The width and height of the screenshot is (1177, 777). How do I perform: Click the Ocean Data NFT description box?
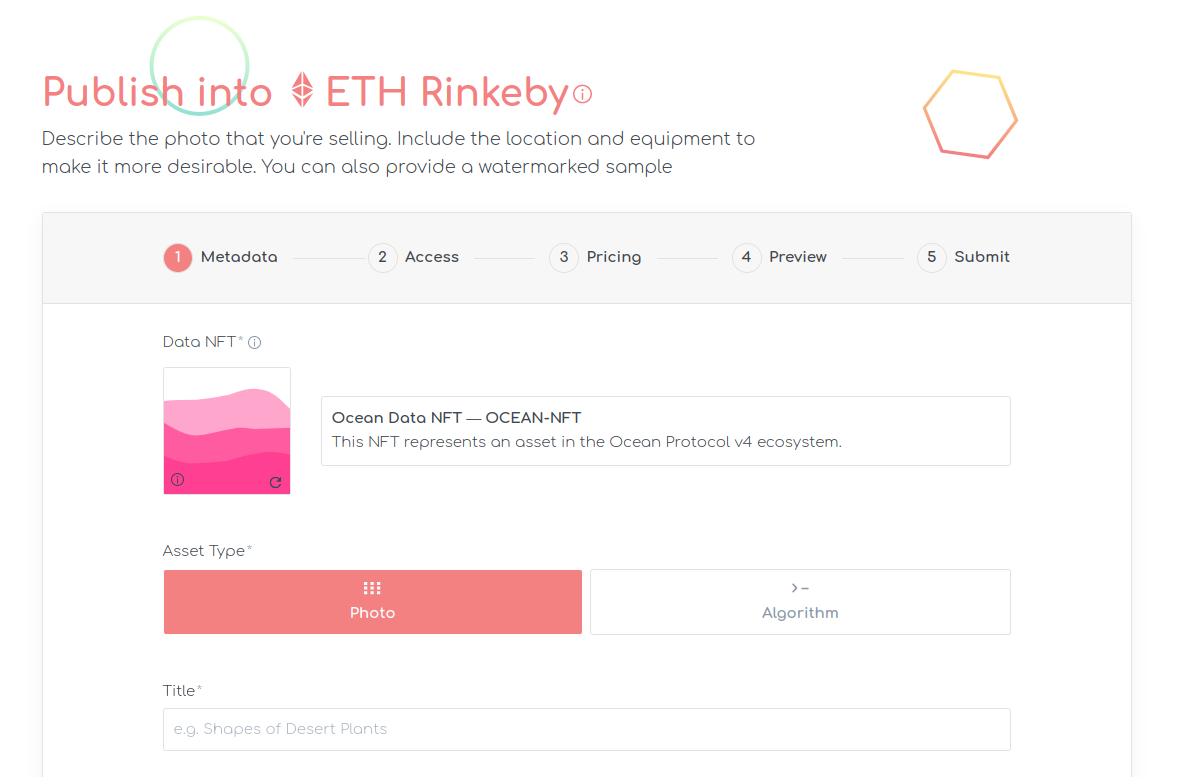coord(666,431)
